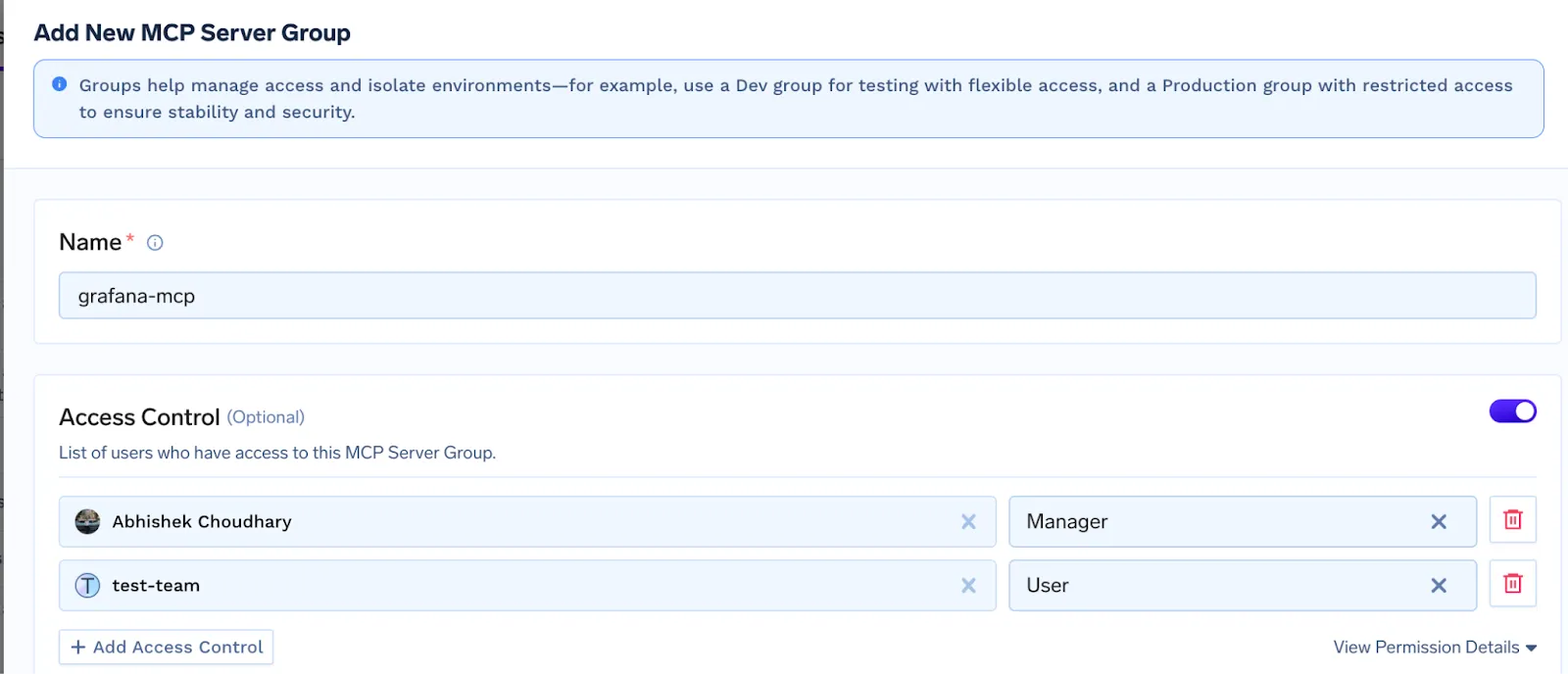This screenshot has height=674, width=1568.
Task: Click the info icon beside Name label
Action: tap(155, 243)
